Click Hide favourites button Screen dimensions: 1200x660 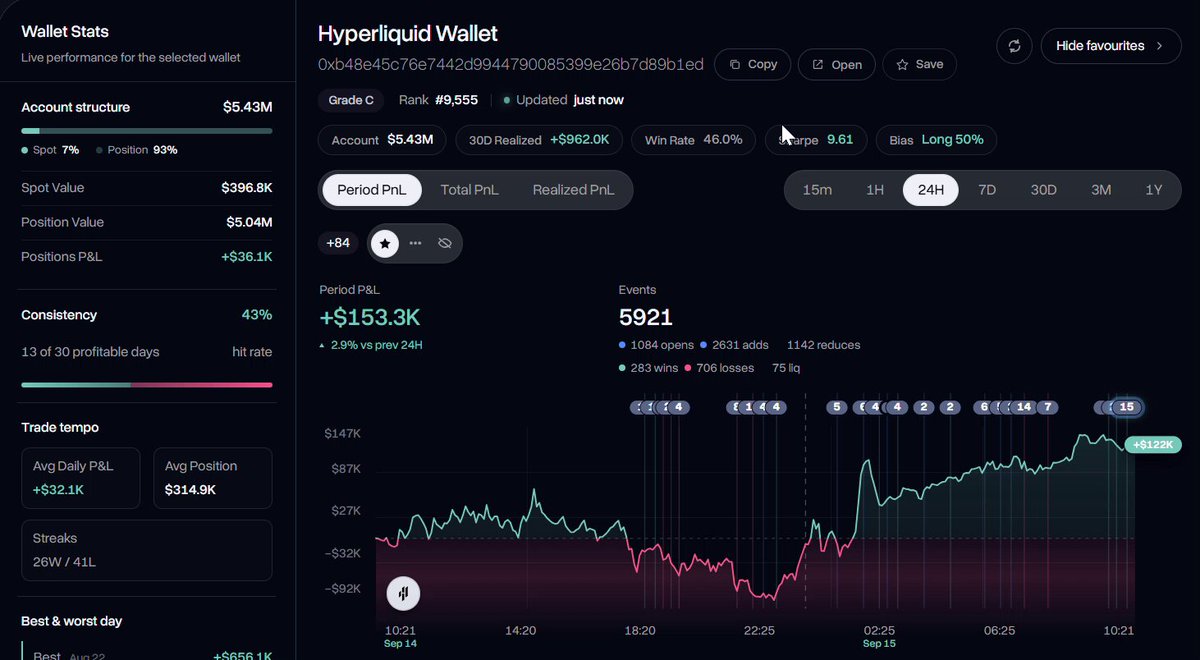click(x=1111, y=46)
